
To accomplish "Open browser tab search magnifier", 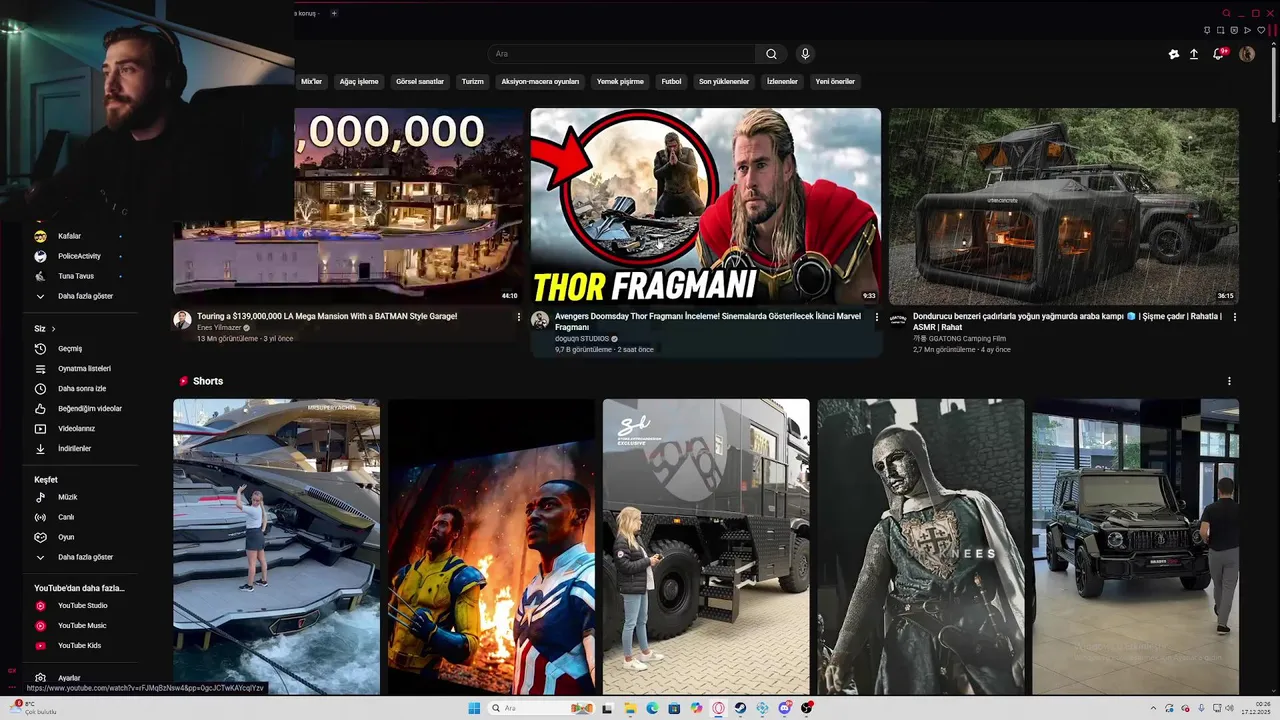I will pyautogui.click(x=1226, y=13).
